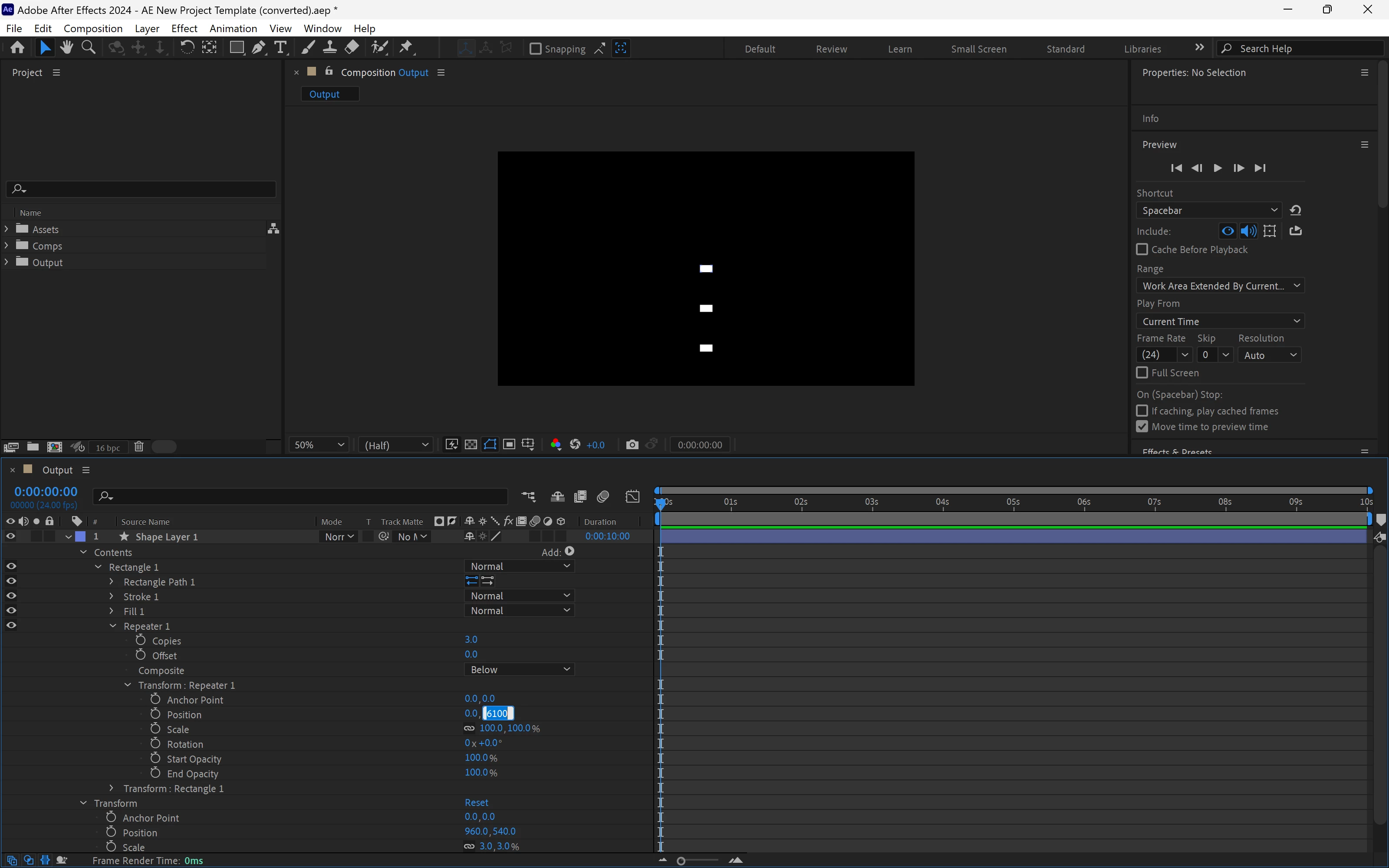
Task: Open the composition zoom 50% dropdown
Action: click(x=319, y=445)
